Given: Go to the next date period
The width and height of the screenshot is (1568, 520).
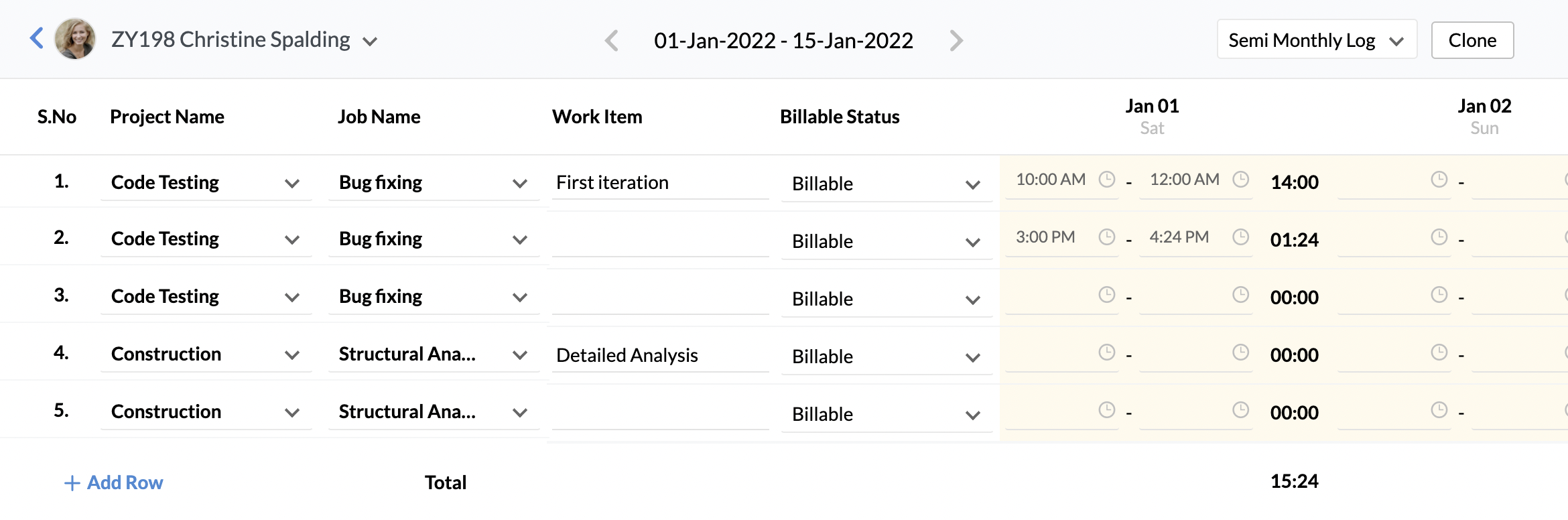Looking at the screenshot, I should (x=956, y=41).
